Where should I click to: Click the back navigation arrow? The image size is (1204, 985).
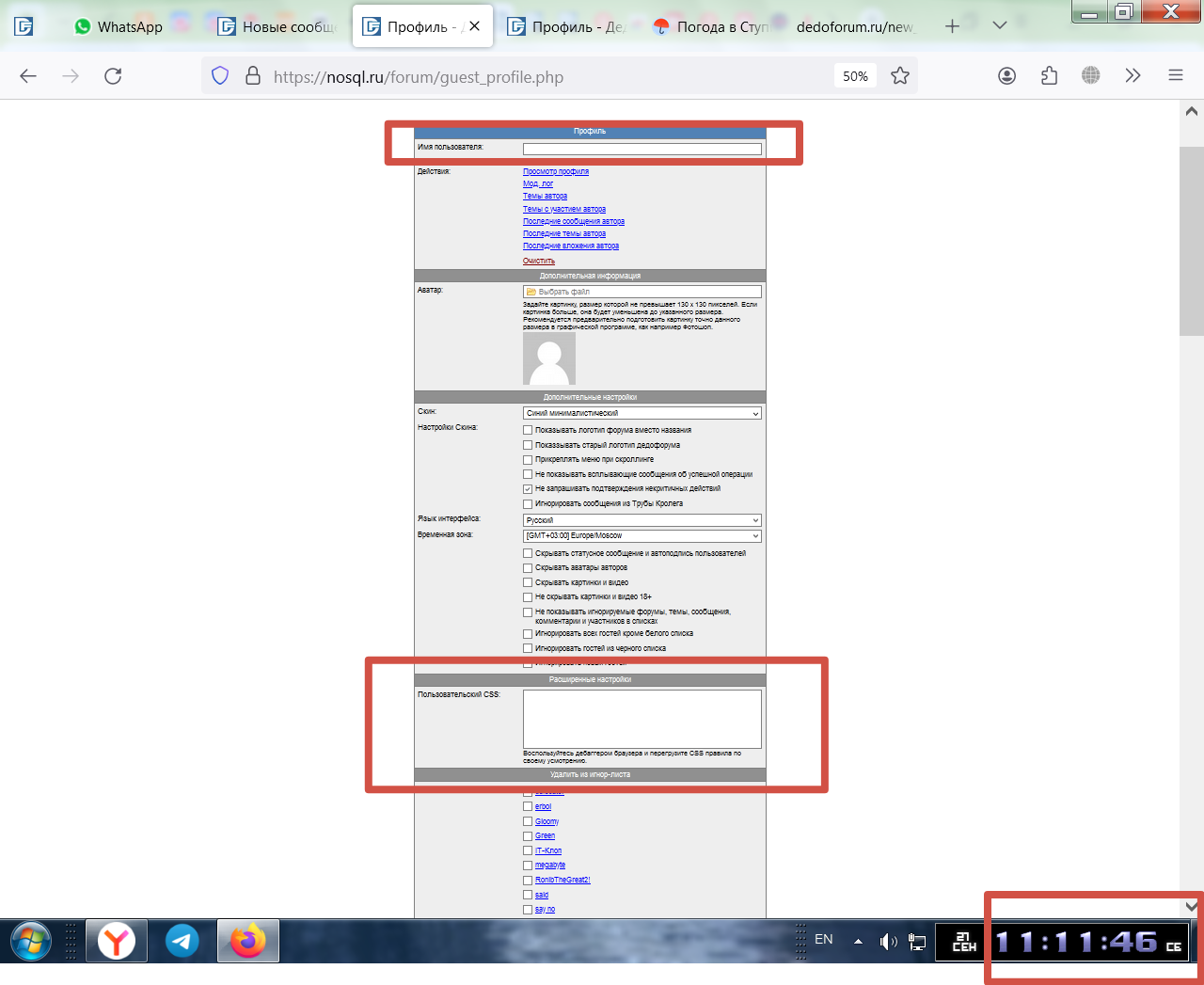pyautogui.click(x=28, y=76)
